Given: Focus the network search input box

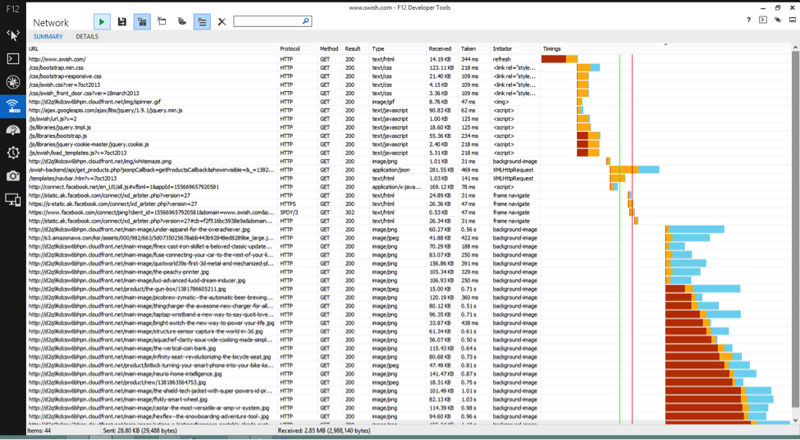Looking at the screenshot, I should coord(267,21).
